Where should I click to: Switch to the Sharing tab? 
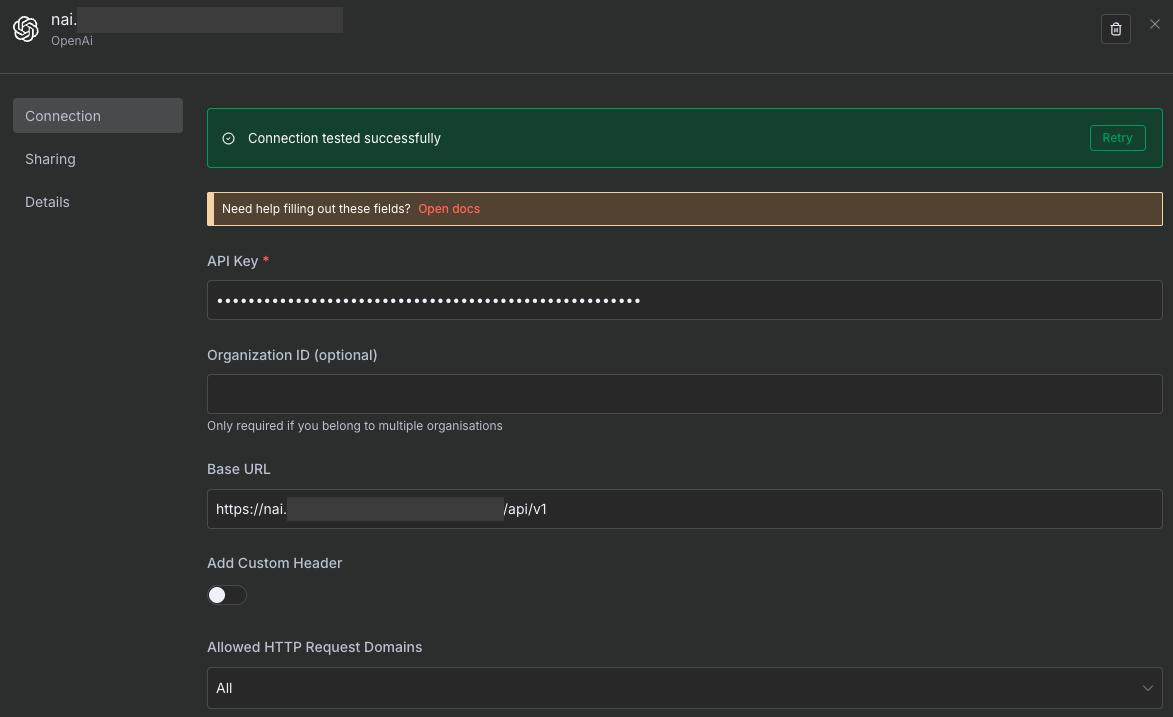(x=50, y=159)
